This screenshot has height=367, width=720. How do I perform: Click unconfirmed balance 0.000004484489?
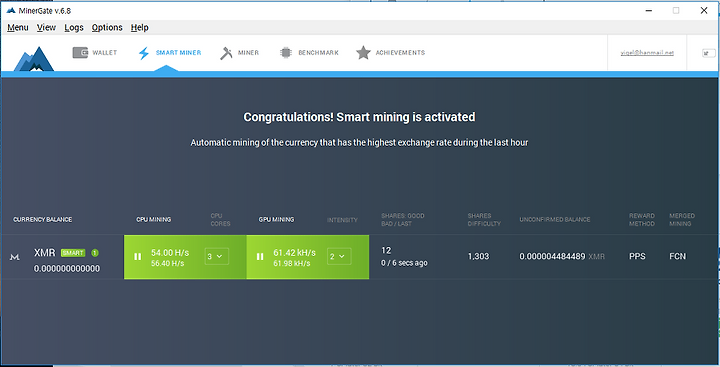tap(552, 256)
